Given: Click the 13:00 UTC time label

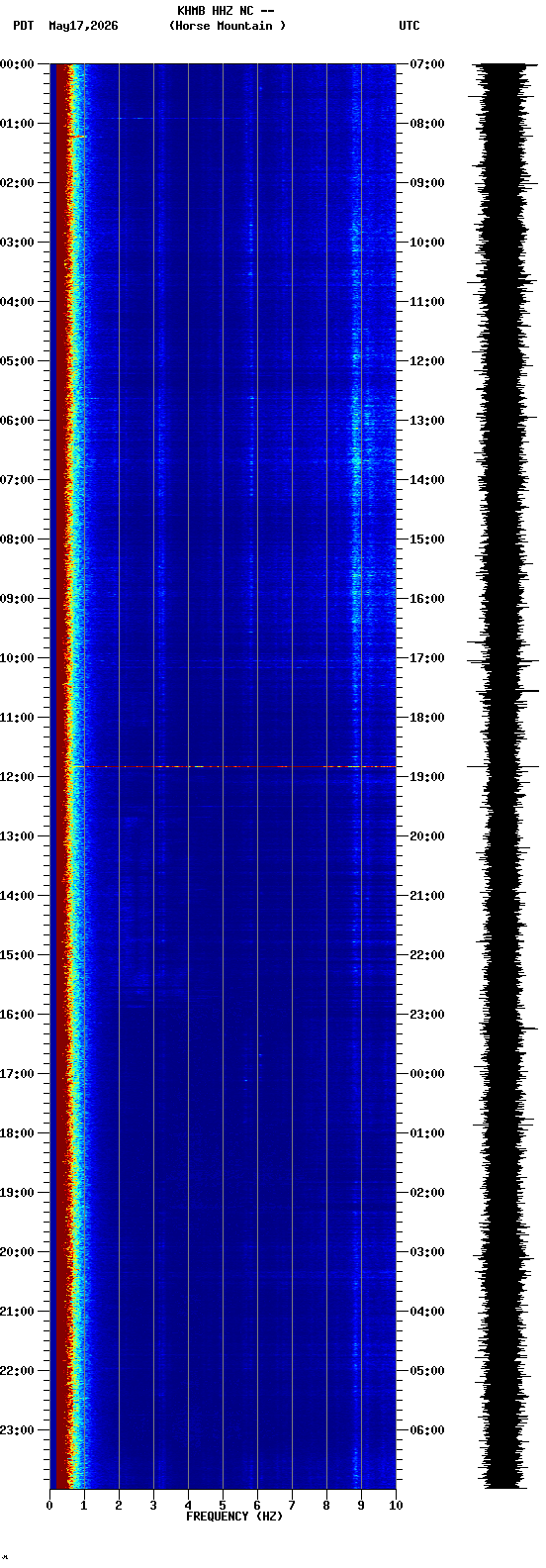Looking at the screenshot, I should pyautogui.click(x=426, y=421).
